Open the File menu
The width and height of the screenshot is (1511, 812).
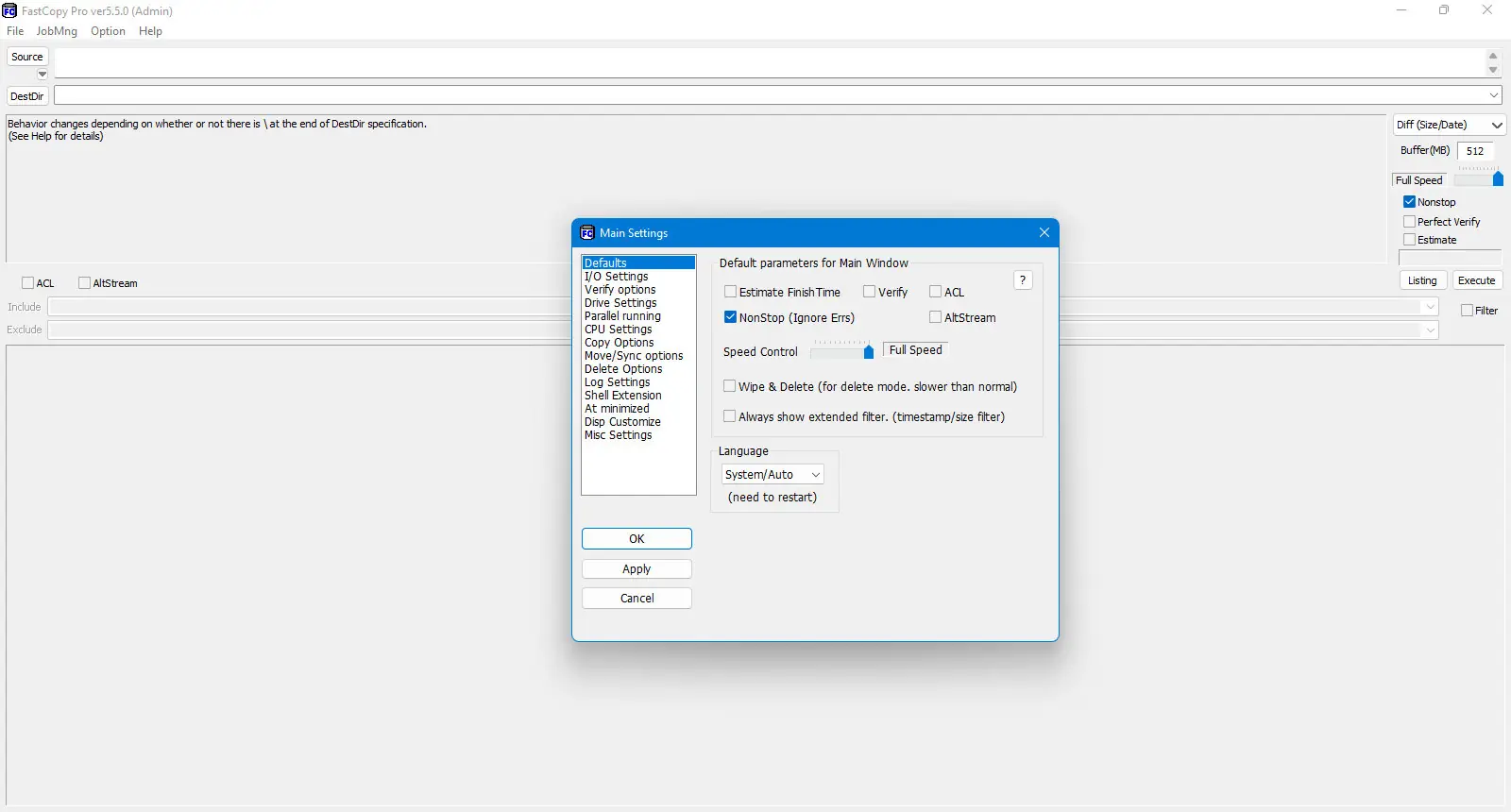point(15,31)
